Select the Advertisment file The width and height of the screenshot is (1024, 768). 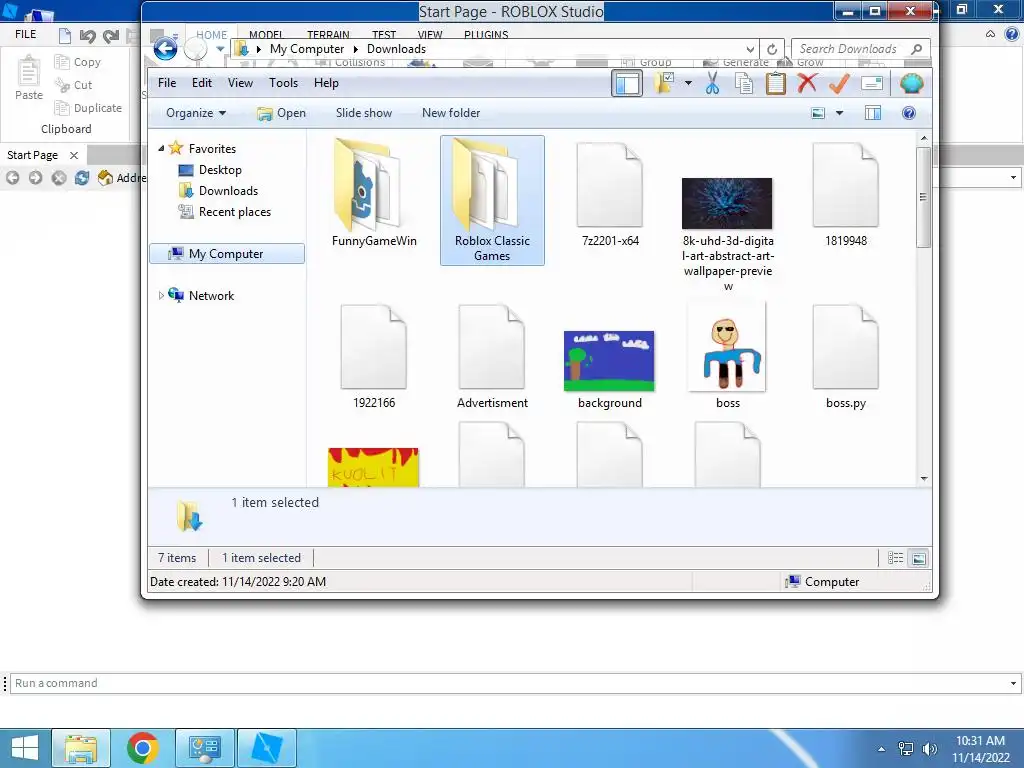point(492,357)
